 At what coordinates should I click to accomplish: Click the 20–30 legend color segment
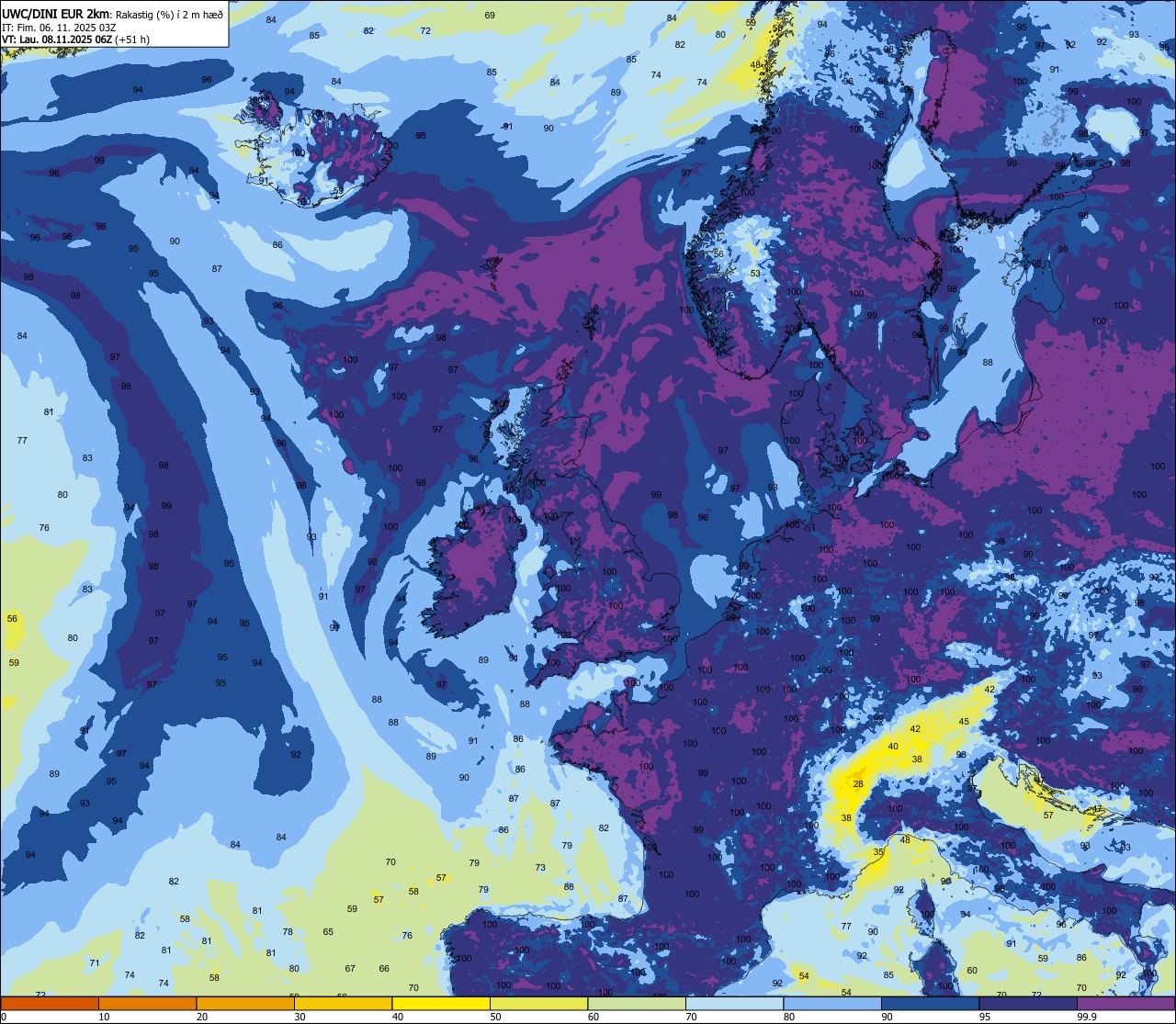tap(245, 1003)
